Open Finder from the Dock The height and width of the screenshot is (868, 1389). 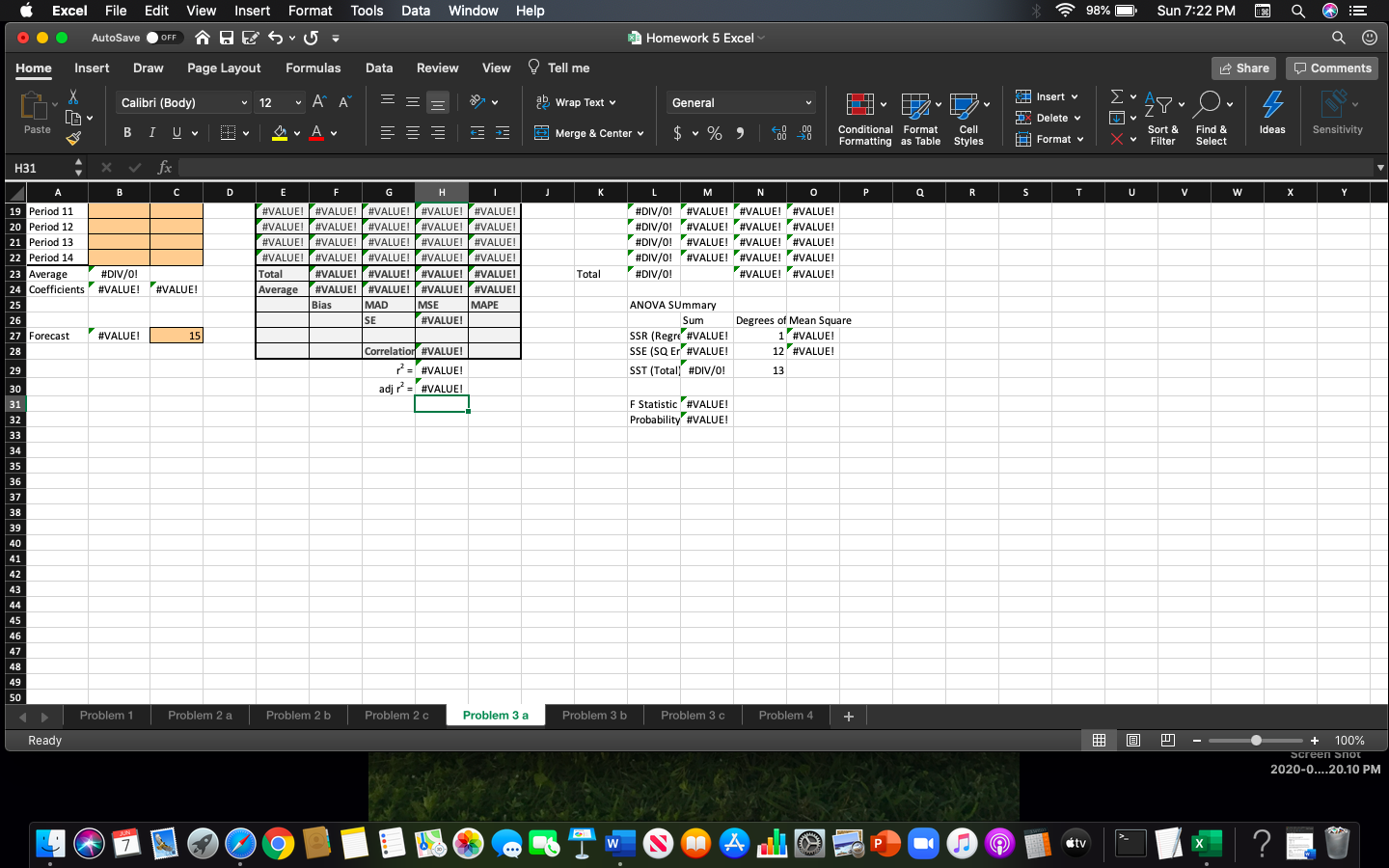(x=50, y=844)
